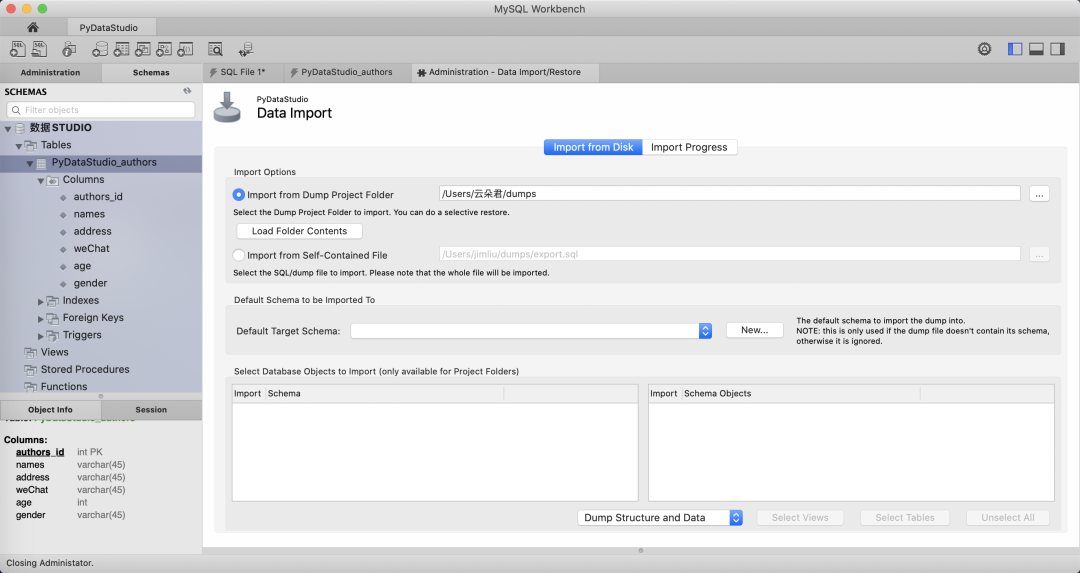Create a new stored procedure icon
Screen dimensions: 1080x573
click(x=164, y=49)
